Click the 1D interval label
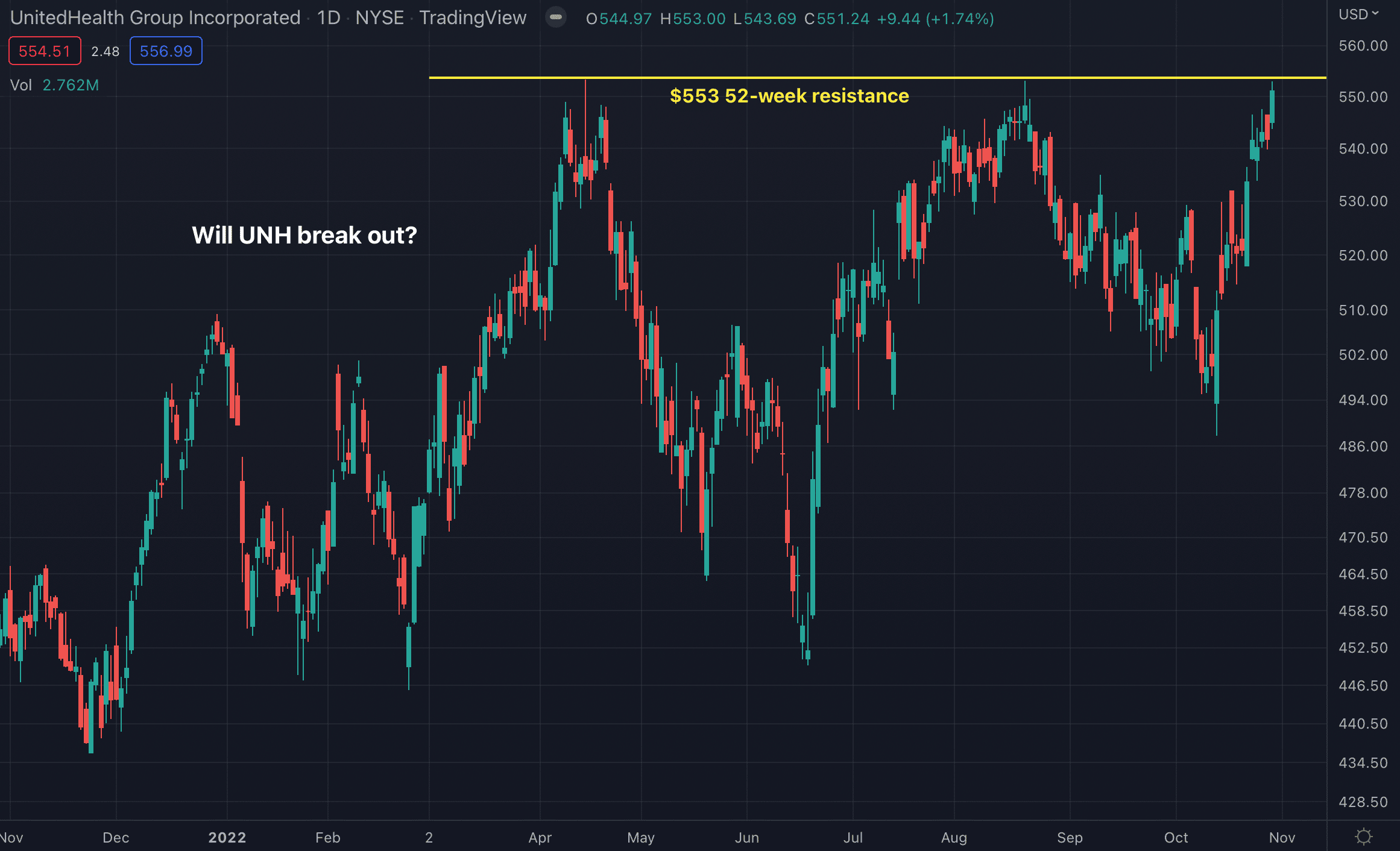The image size is (1400, 851). 329,18
